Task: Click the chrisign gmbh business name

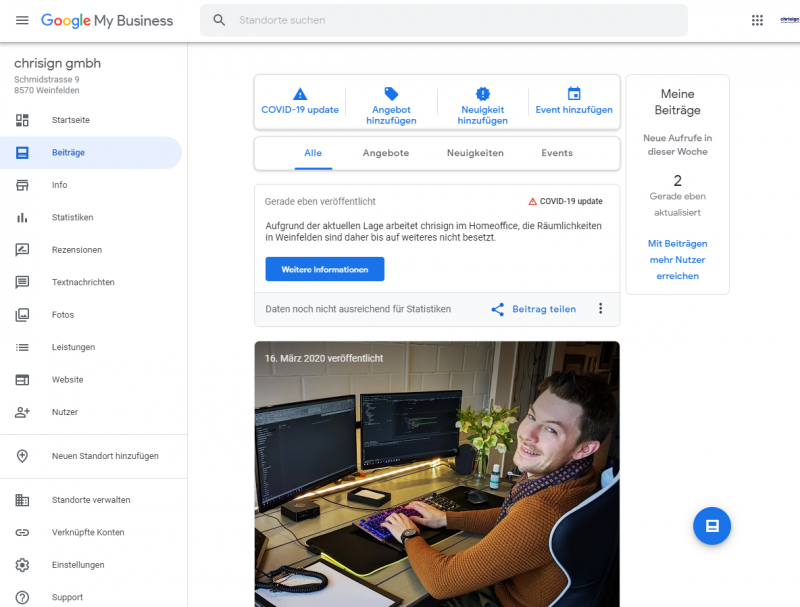Action: [x=58, y=63]
